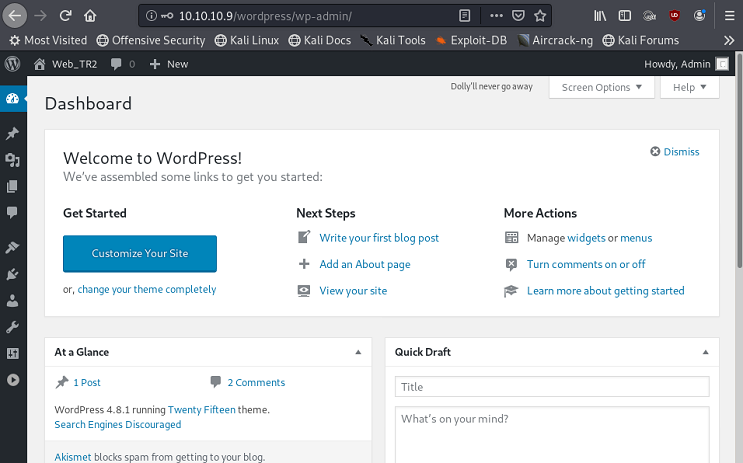Open Tools wrench icon in sidebar
The image size is (743, 463).
click(x=12, y=327)
